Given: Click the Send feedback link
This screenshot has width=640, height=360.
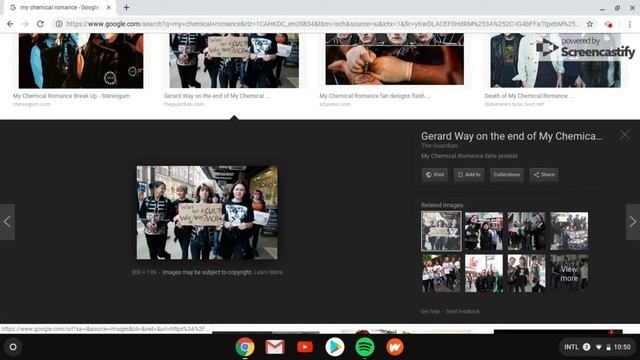Looking at the screenshot, I should [462, 311].
